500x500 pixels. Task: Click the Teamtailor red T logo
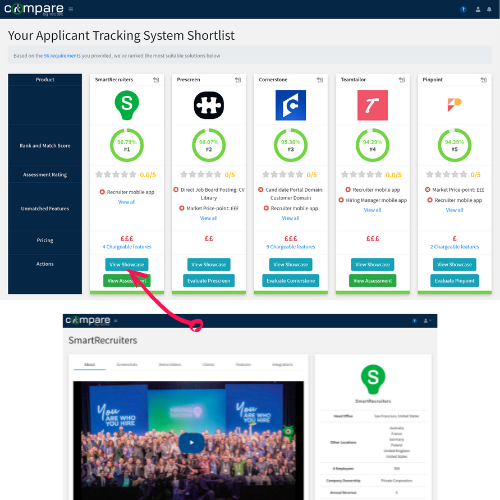pos(373,105)
